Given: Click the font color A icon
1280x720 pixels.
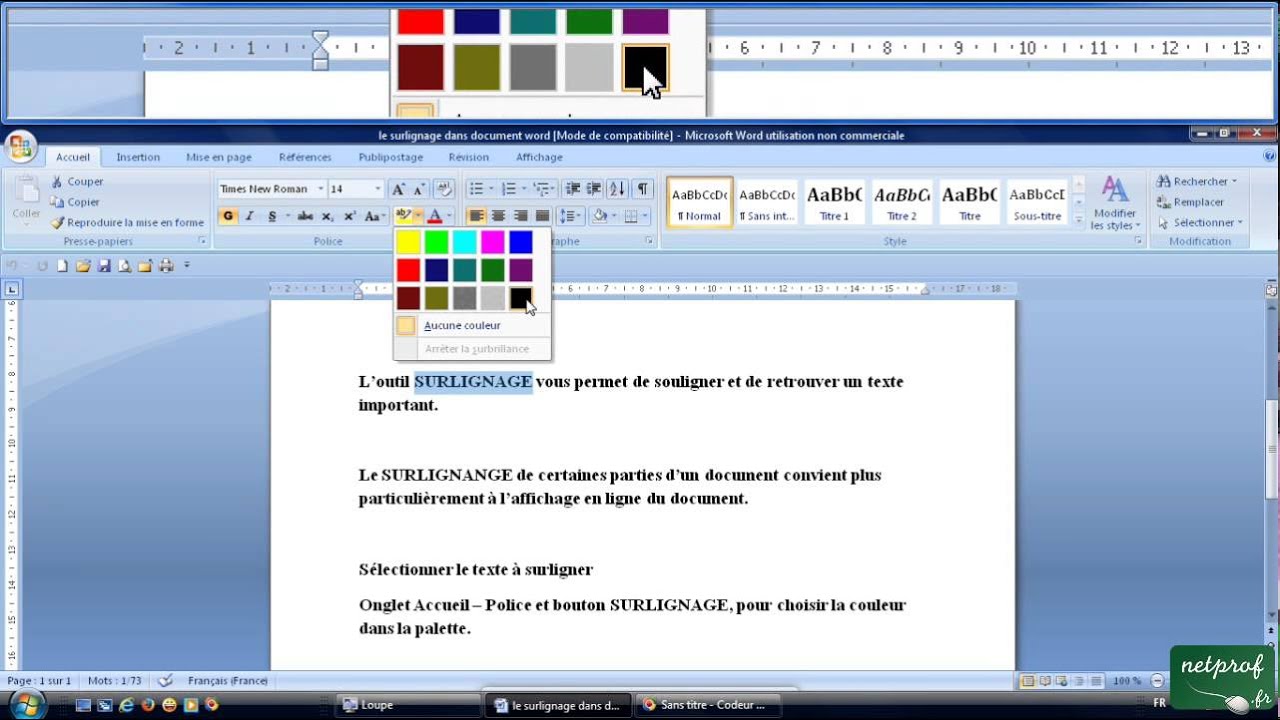Looking at the screenshot, I should (434, 216).
